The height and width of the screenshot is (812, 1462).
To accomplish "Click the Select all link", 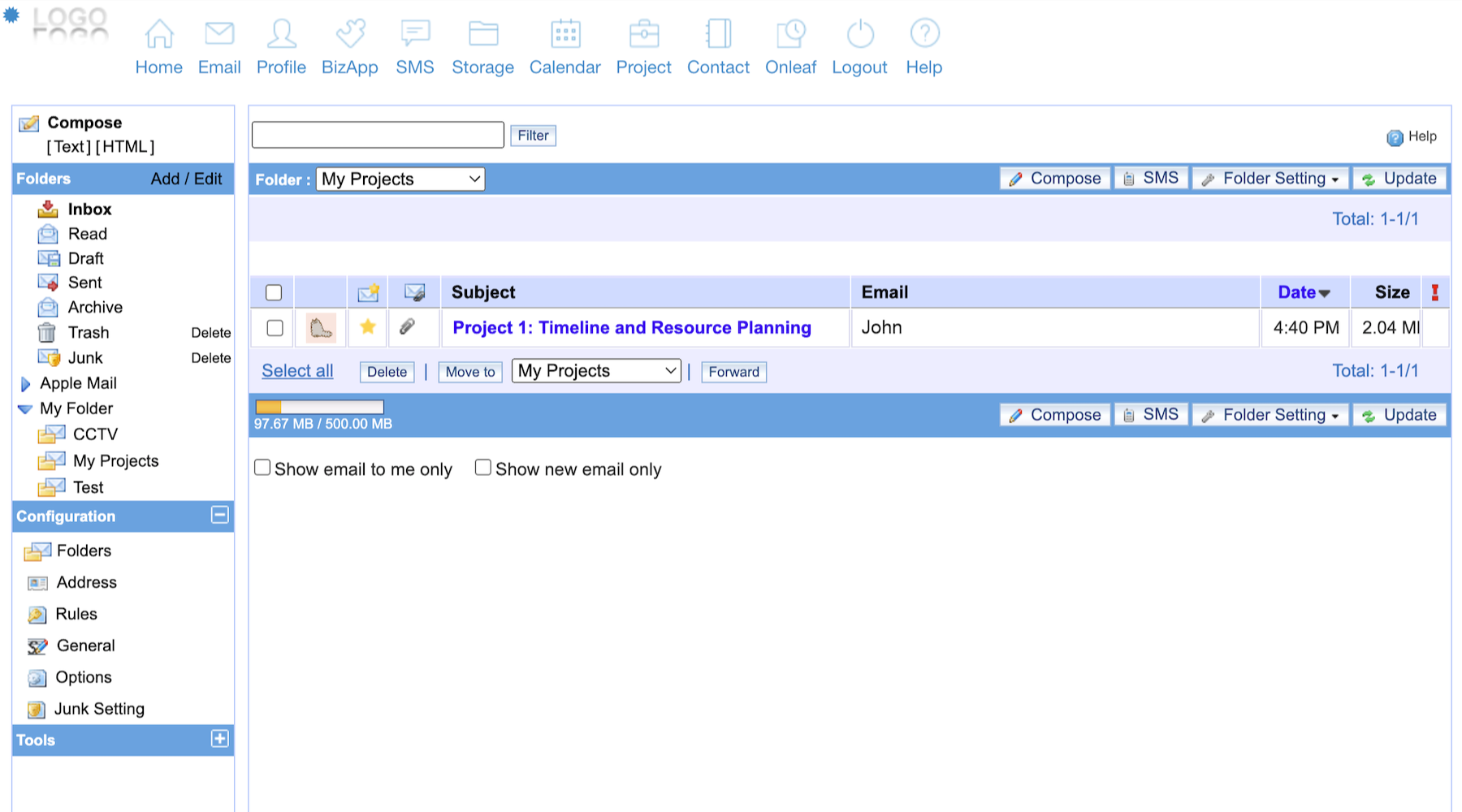I will click(x=297, y=371).
